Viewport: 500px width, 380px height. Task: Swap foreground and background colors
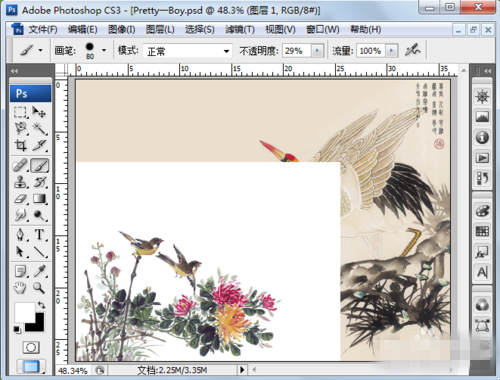(x=41, y=305)
